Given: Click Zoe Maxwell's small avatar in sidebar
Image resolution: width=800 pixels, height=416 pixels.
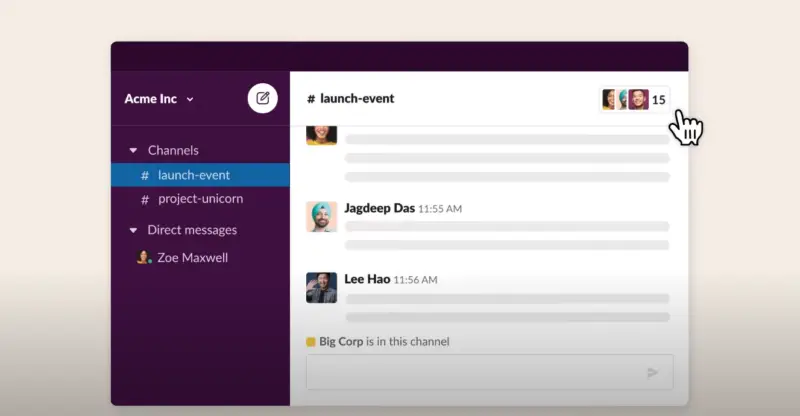Looking at the screenshot, I should 144,258.
